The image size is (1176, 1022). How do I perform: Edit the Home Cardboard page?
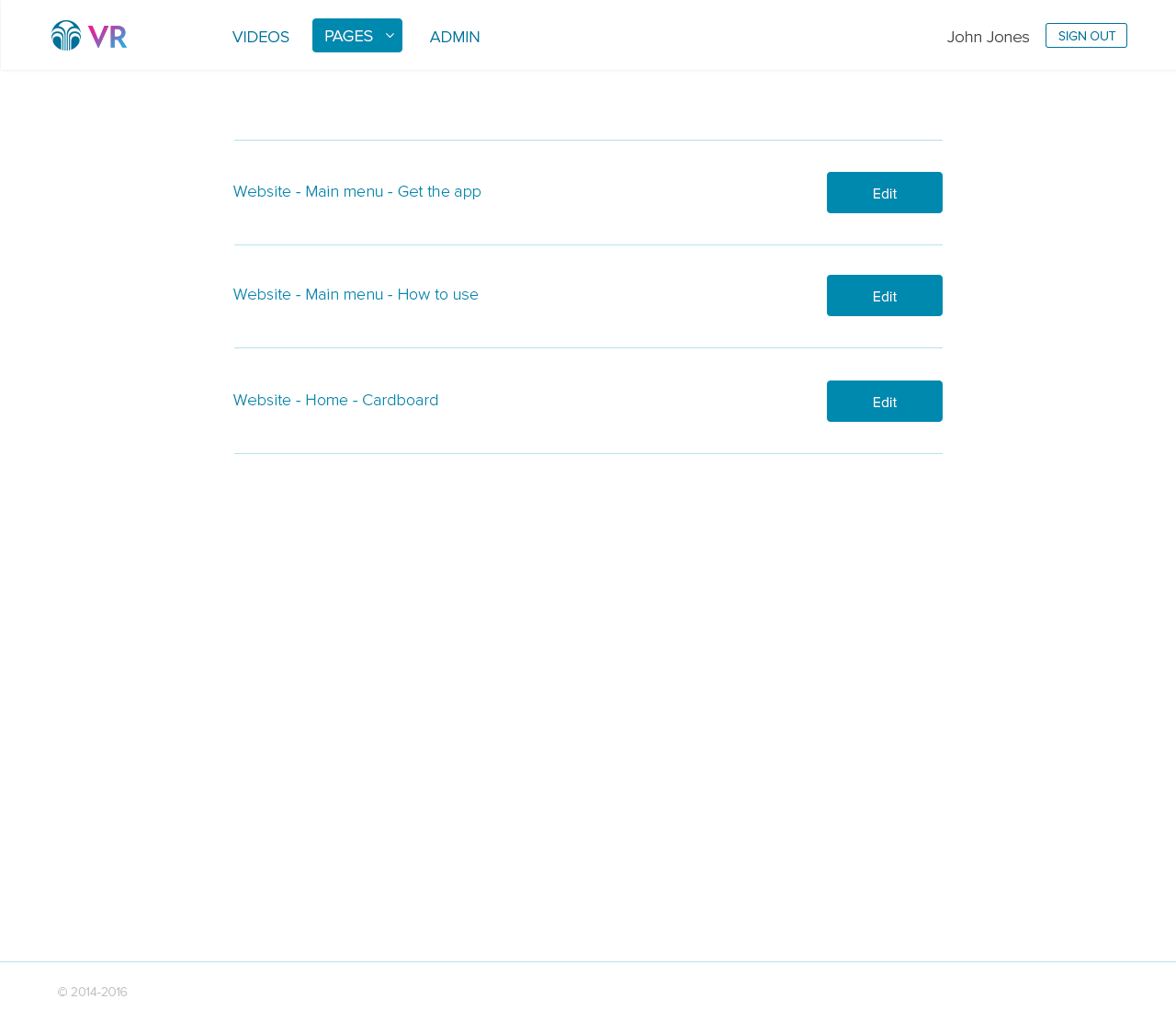pyautogui.click(x=884, y=402)
